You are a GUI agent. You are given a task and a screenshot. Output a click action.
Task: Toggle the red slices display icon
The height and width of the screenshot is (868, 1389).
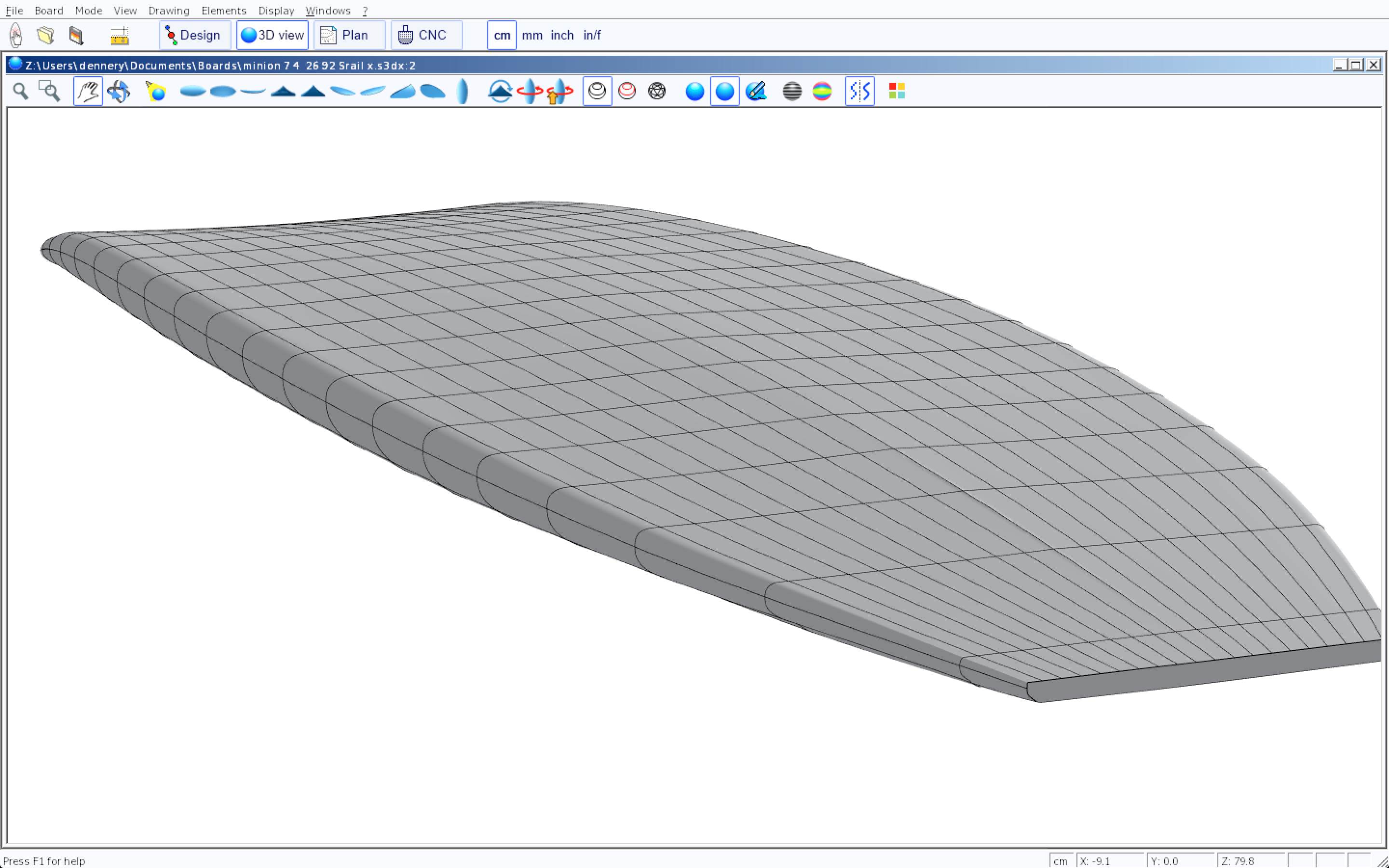[627, 91]
